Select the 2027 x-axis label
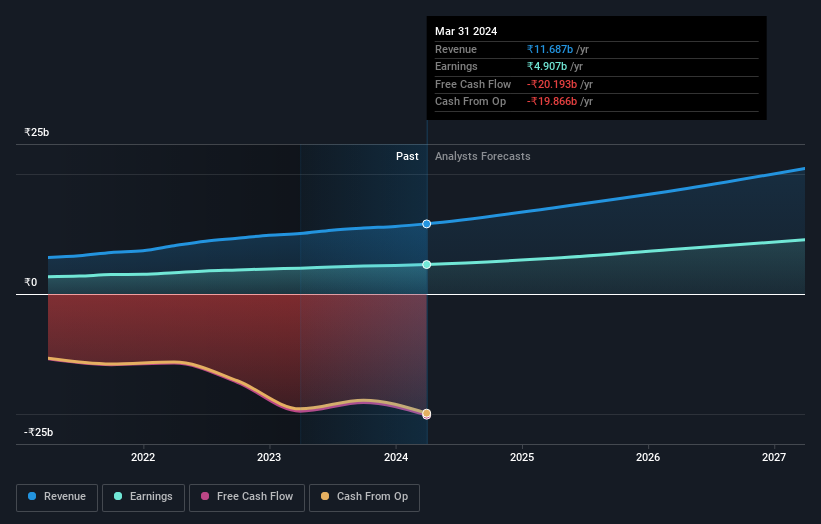 tap(774, 458)
